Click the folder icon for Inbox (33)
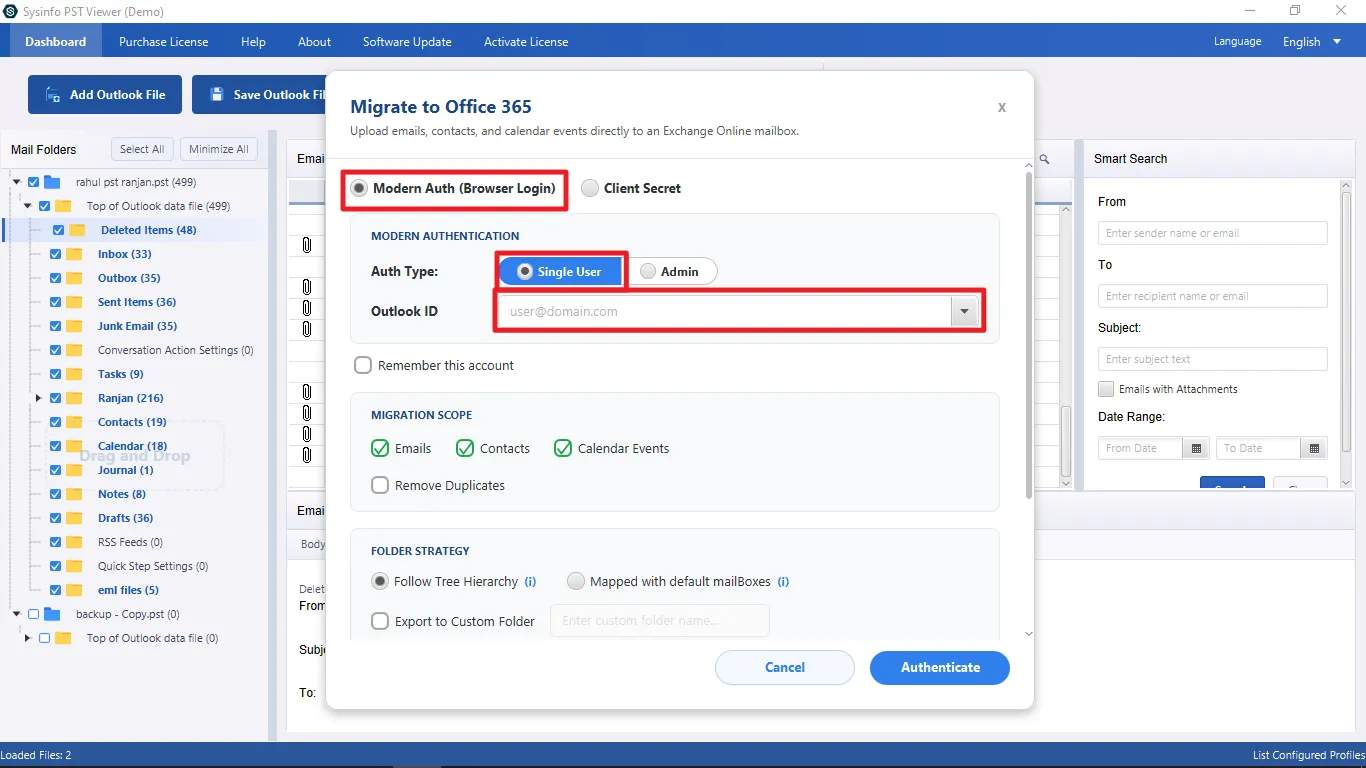Viewport: 1366px width, 768px height. [74, 254]
